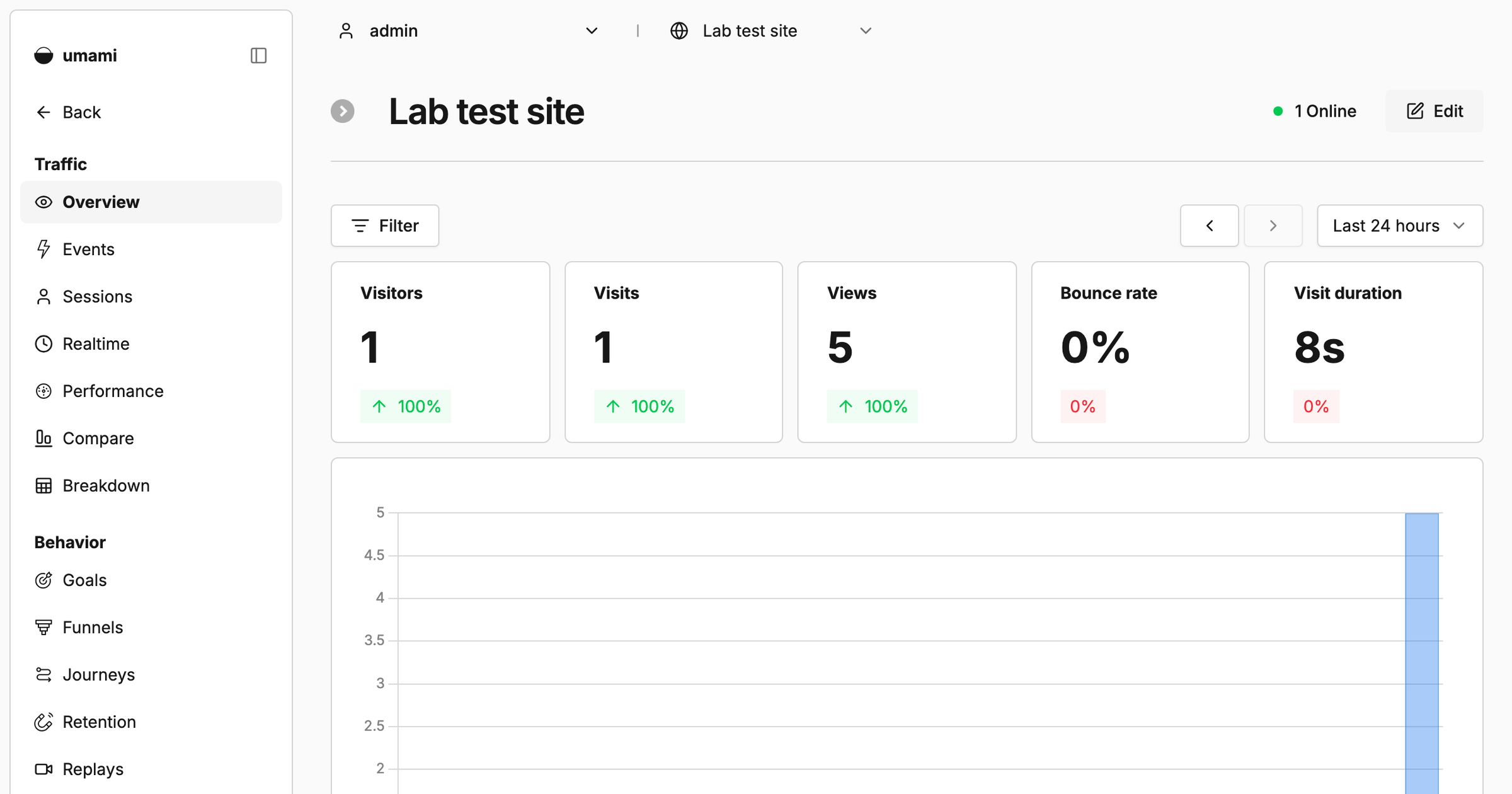Screen dimensions: 1512x794
Task: Click the Compare chart icon
Action: click(43, 439)
